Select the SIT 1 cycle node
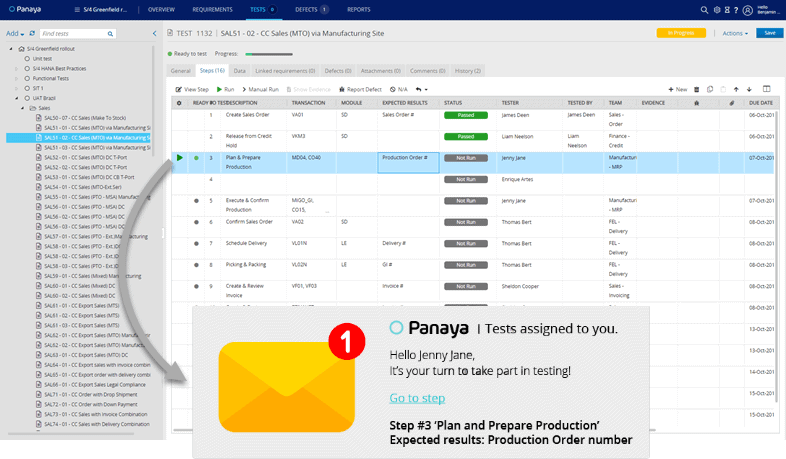 click(27, 88)
